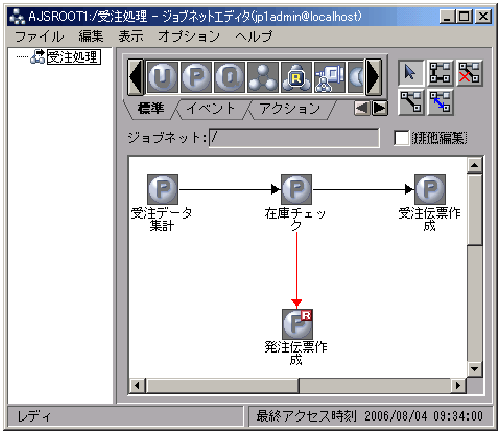Image resolution: width=501 pixels, height=434 pixels.
Task: Click the 発注伝票作成 label text
Action: (x=296, y=353)
